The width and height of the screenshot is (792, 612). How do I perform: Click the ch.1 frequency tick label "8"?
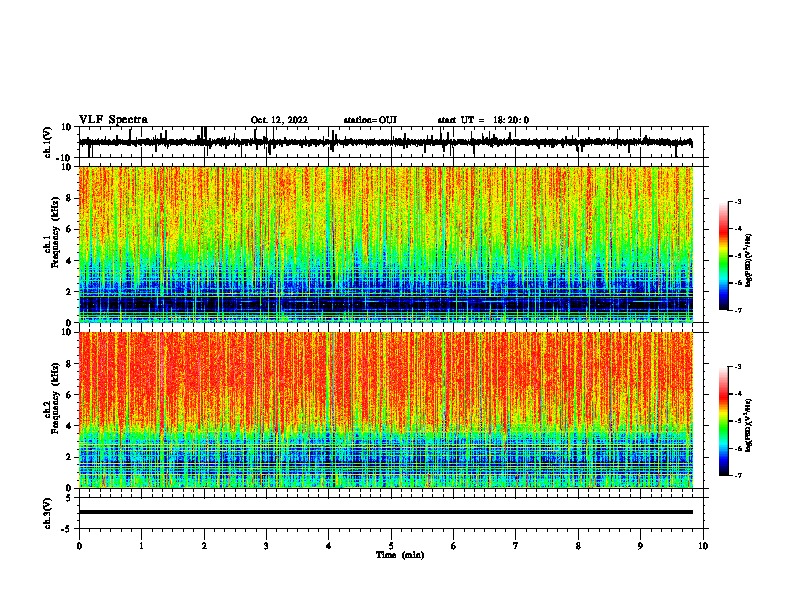pos(70,198)
